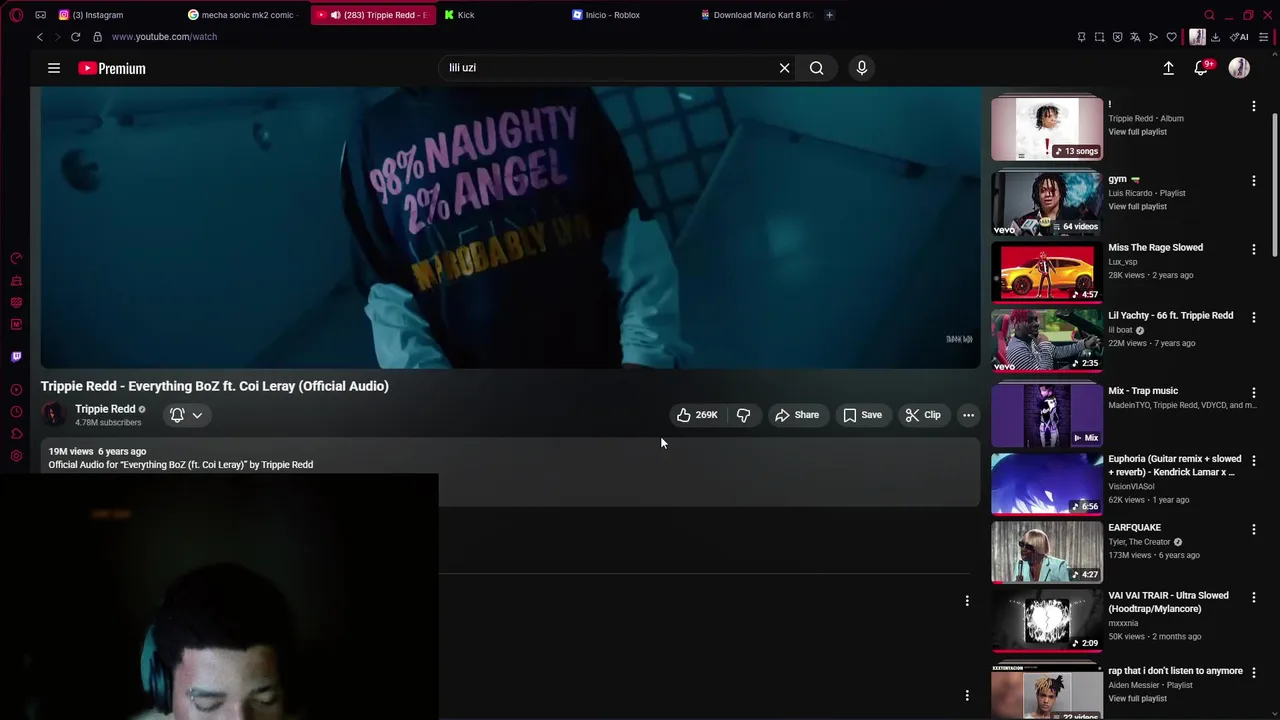Open History clock in sidebar

coord(16,412)
